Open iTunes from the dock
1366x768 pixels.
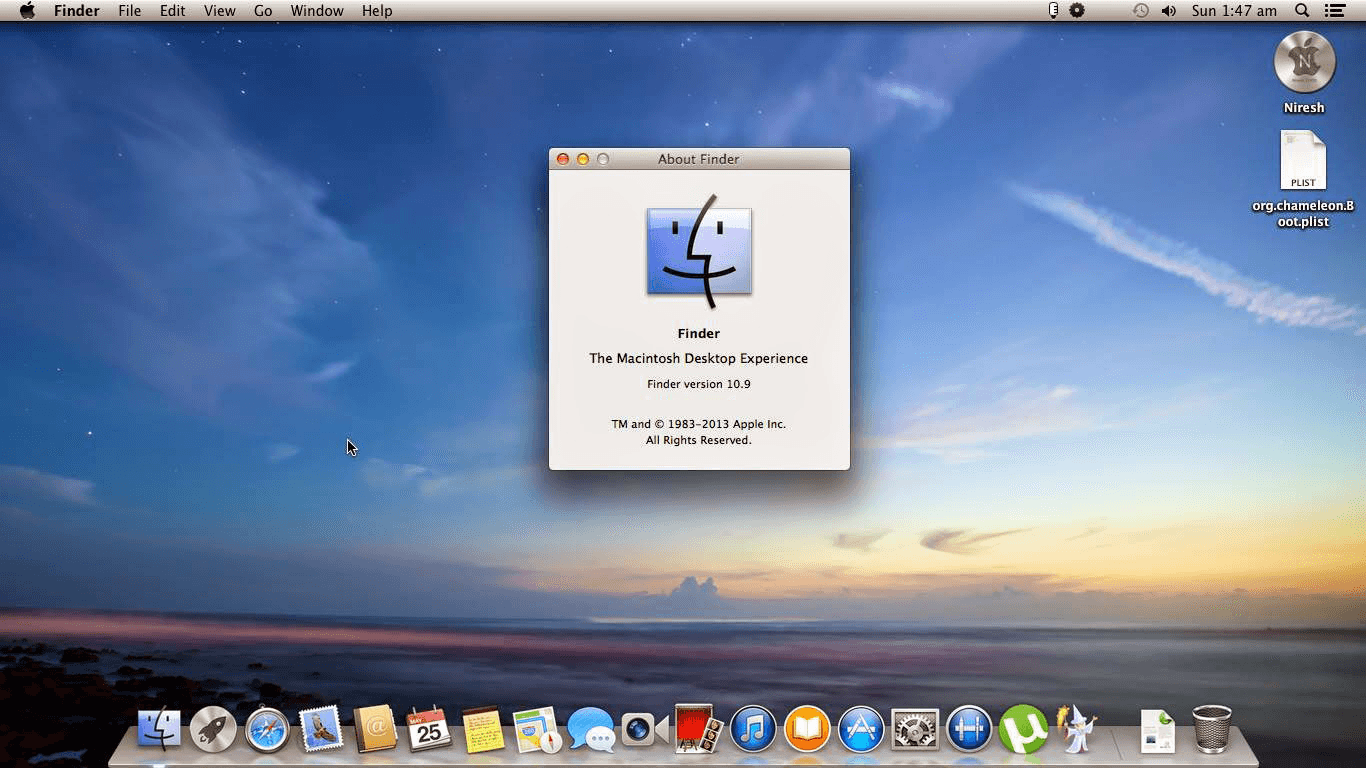coord(753,730)
